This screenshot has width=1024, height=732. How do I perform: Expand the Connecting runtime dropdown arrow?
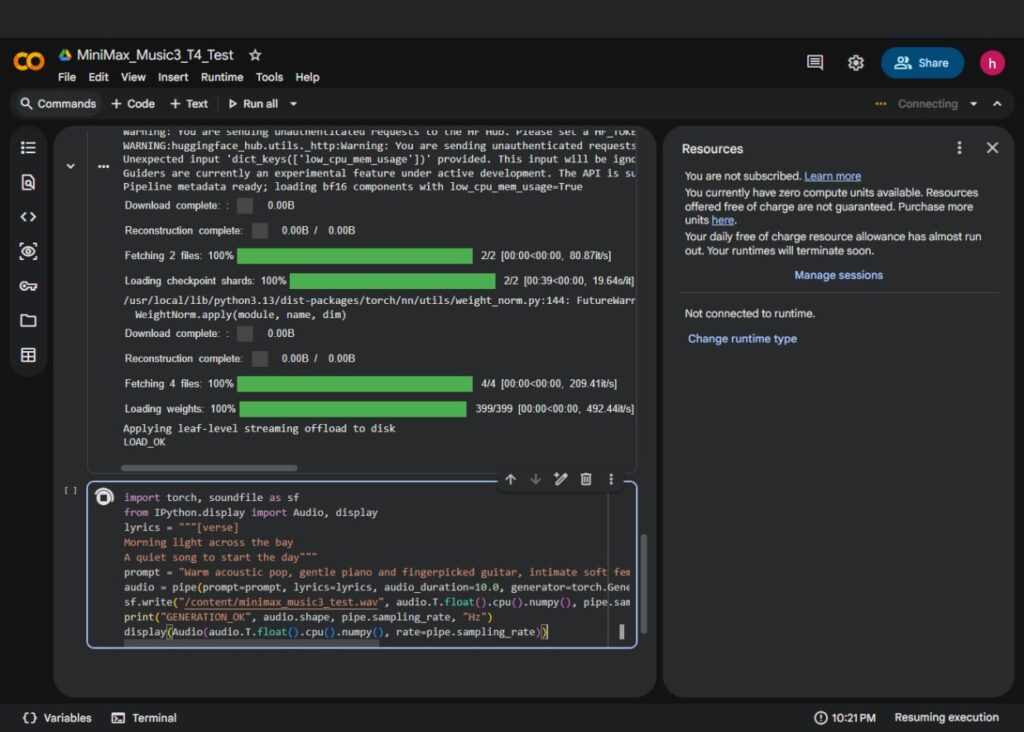tap(973, 104)
